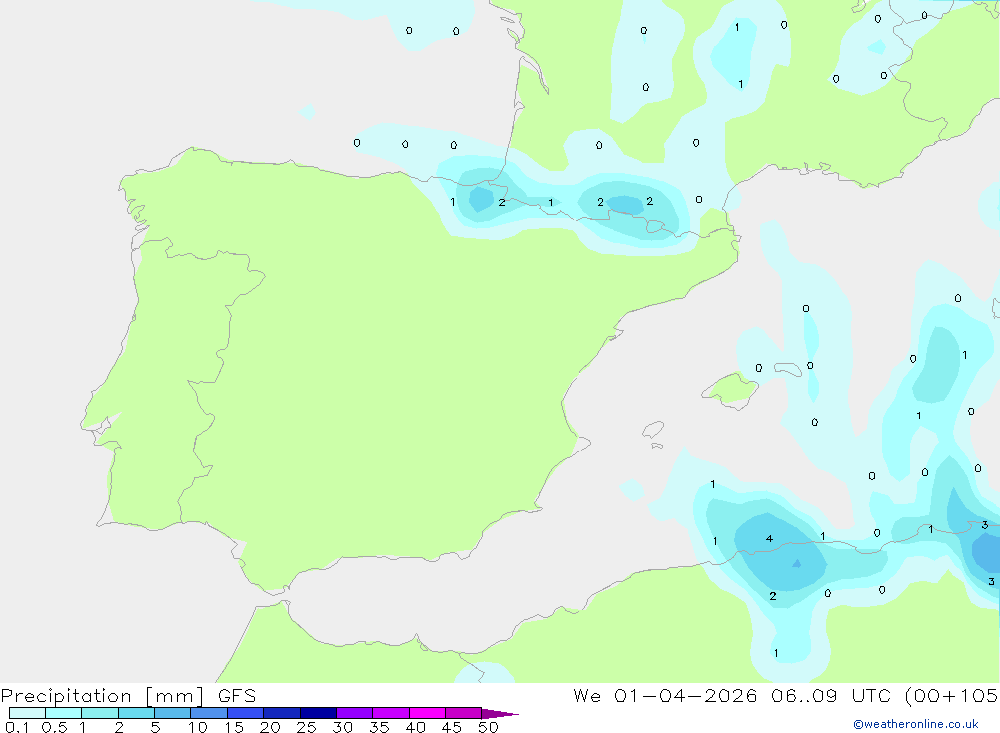Click the 5–10 mm legend swatch
Image resolution: width=1000 pixels, height=733 pixels.
coord(172,713)
